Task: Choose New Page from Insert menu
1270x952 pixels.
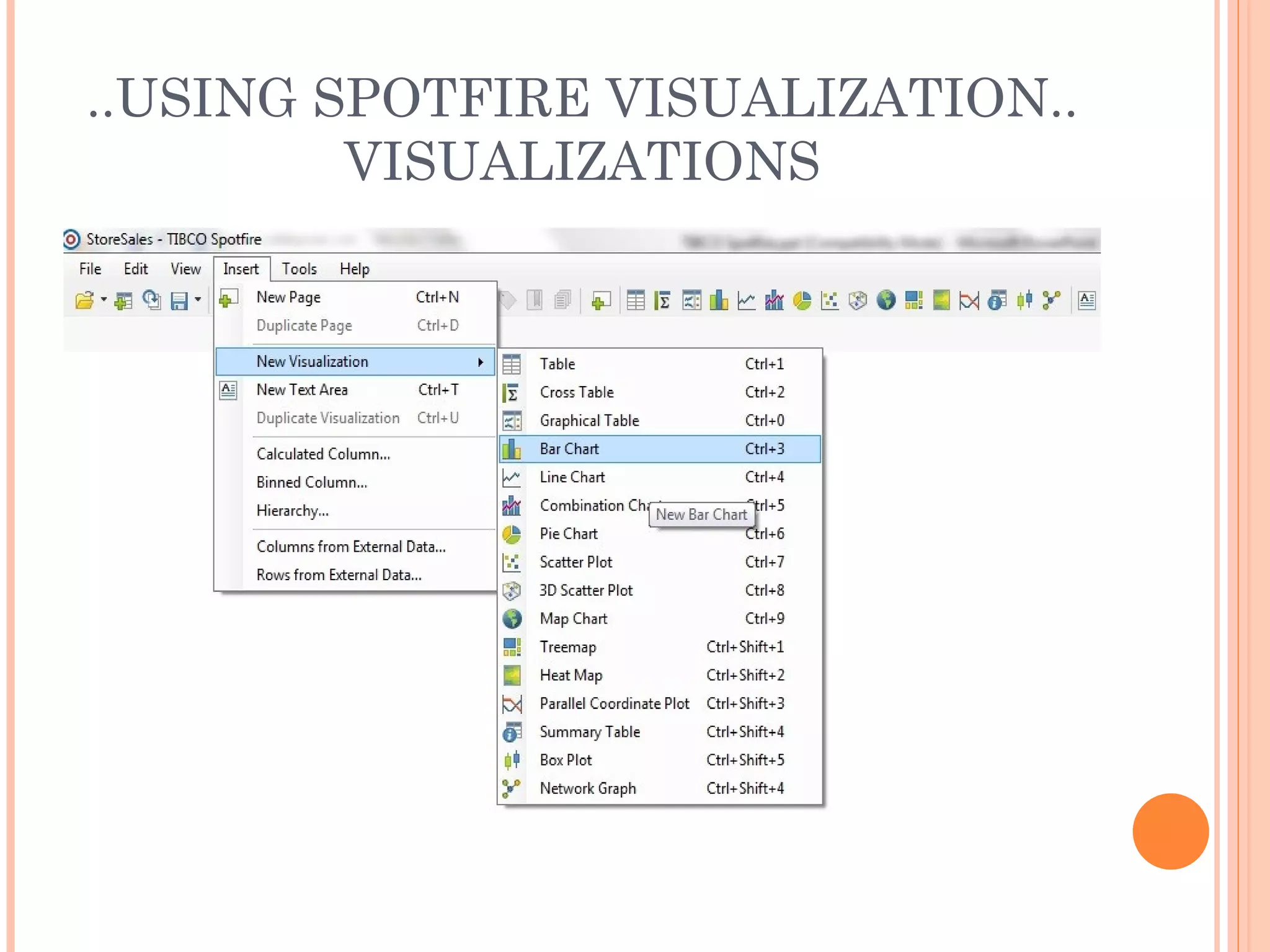Action: 355,297
